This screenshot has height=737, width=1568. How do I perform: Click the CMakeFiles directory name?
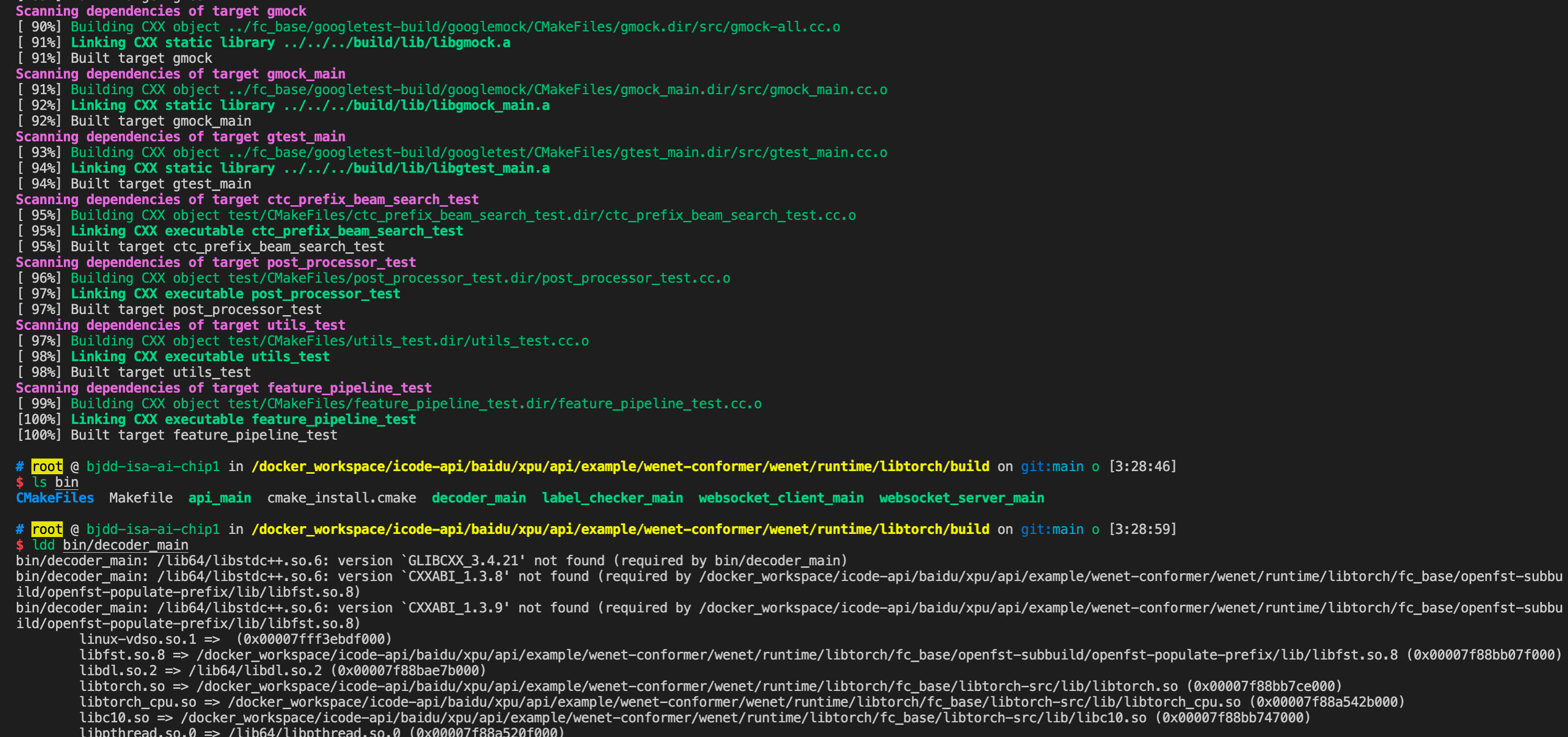pos(55,498)
